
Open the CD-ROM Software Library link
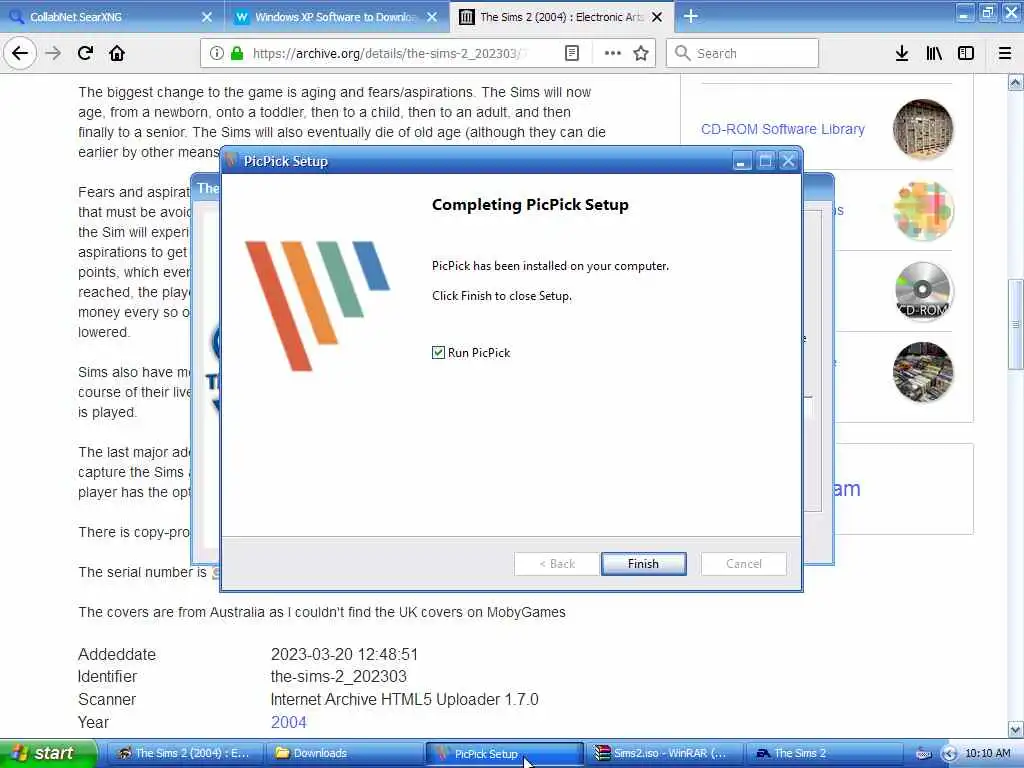(782, 129)
